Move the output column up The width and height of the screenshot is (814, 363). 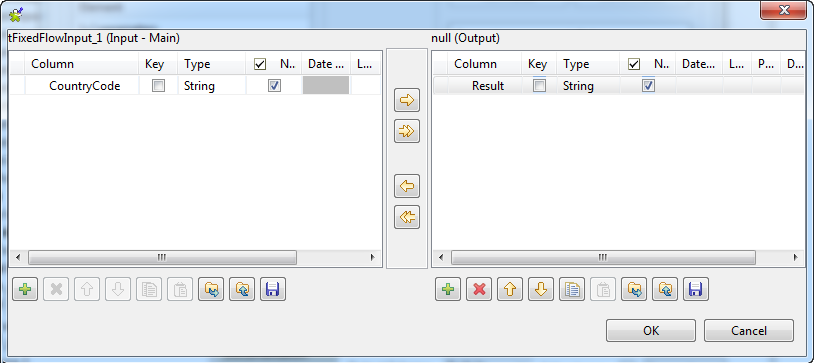[x=510, y=289]
